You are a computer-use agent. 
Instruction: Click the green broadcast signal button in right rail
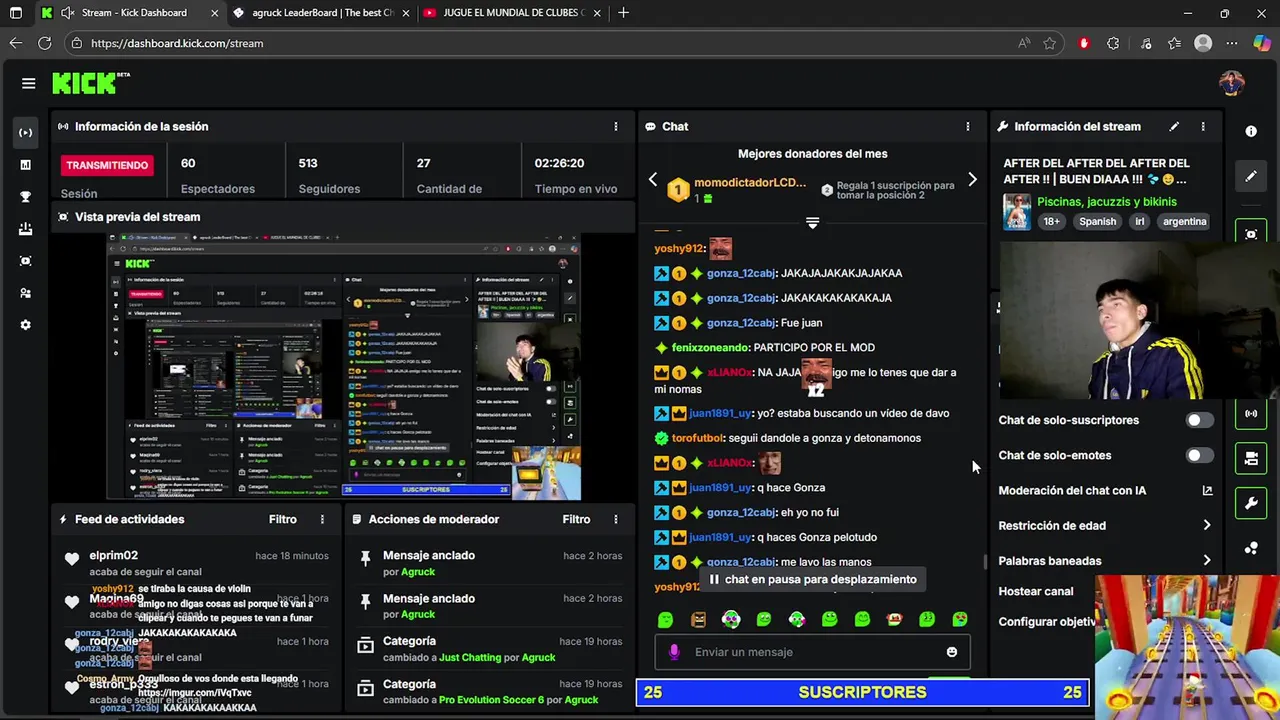point(1251,413)
